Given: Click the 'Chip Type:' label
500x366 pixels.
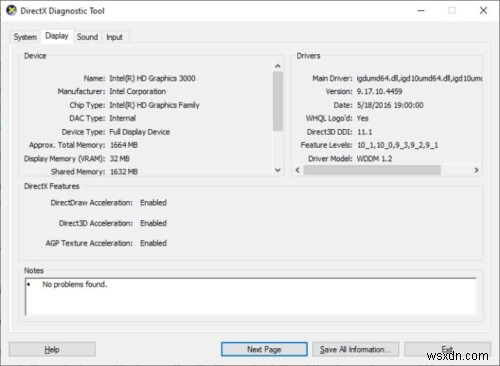Looking at the screenshot, I should coord(87,105).
